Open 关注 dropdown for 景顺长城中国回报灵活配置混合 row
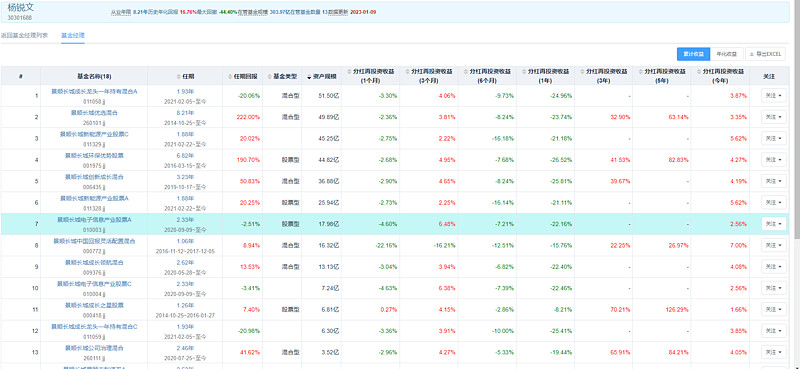This screenshot has width=800, height=369. click(x=774, y=245)
